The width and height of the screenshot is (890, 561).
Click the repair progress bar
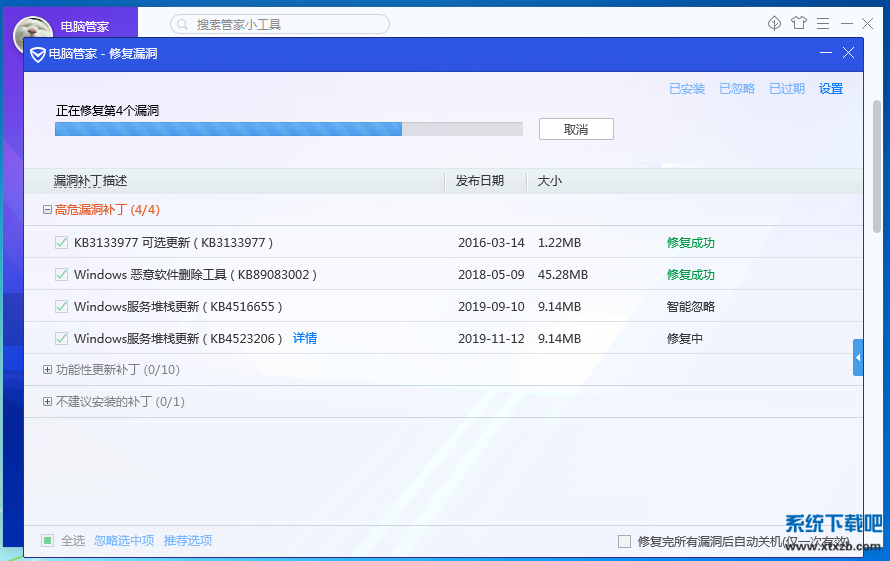point(288,129)
